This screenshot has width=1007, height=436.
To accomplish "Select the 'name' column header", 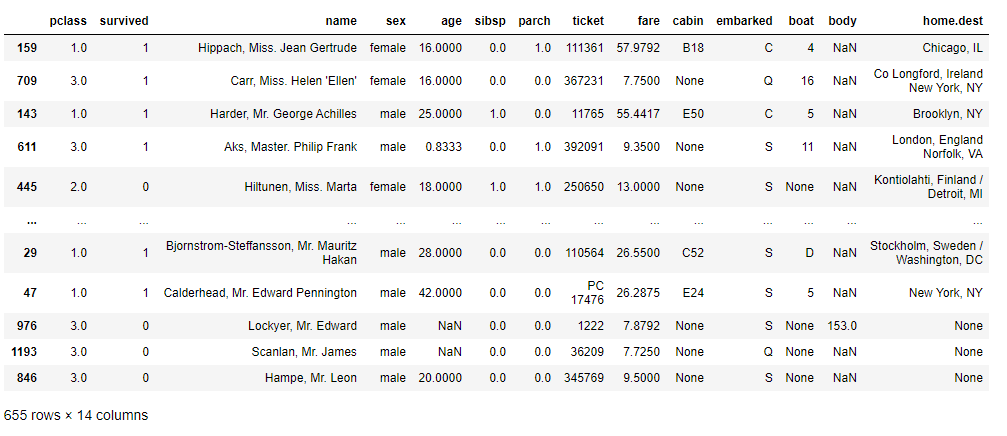I will (x=340, y=20).
